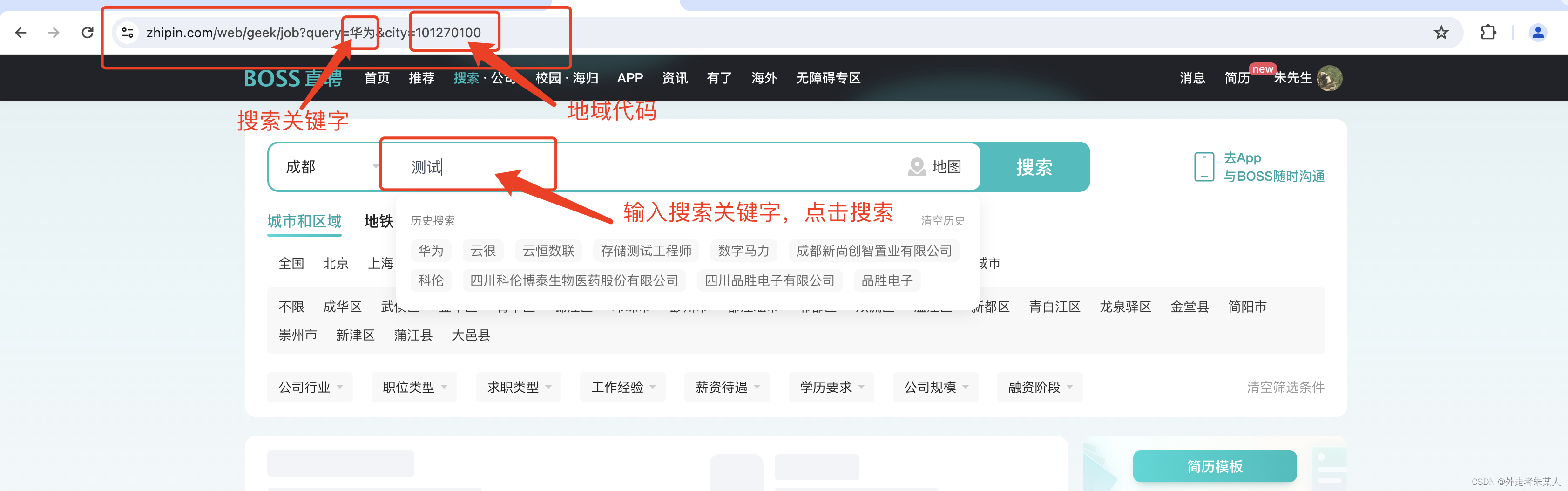
Task: Select district 简阳市
Action: 1247,307
